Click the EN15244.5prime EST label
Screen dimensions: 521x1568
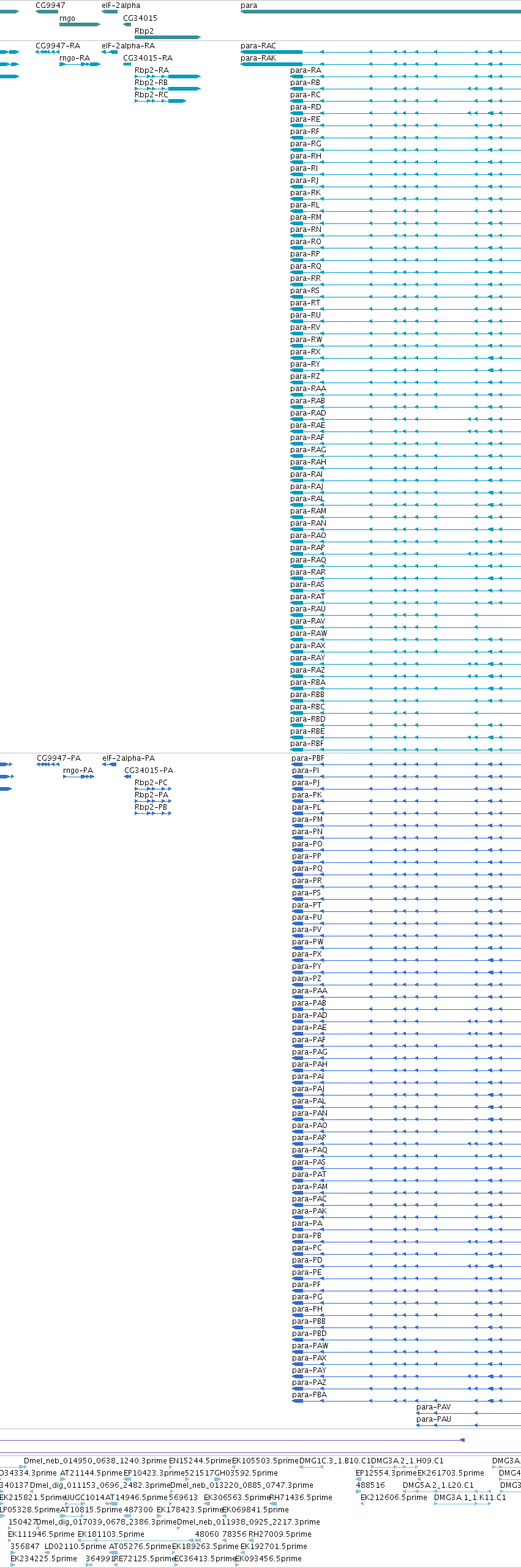(200, 1461)
